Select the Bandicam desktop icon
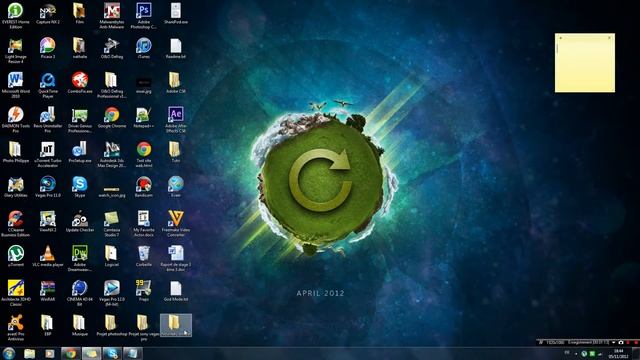640x360 pixels. coord(144,187)
